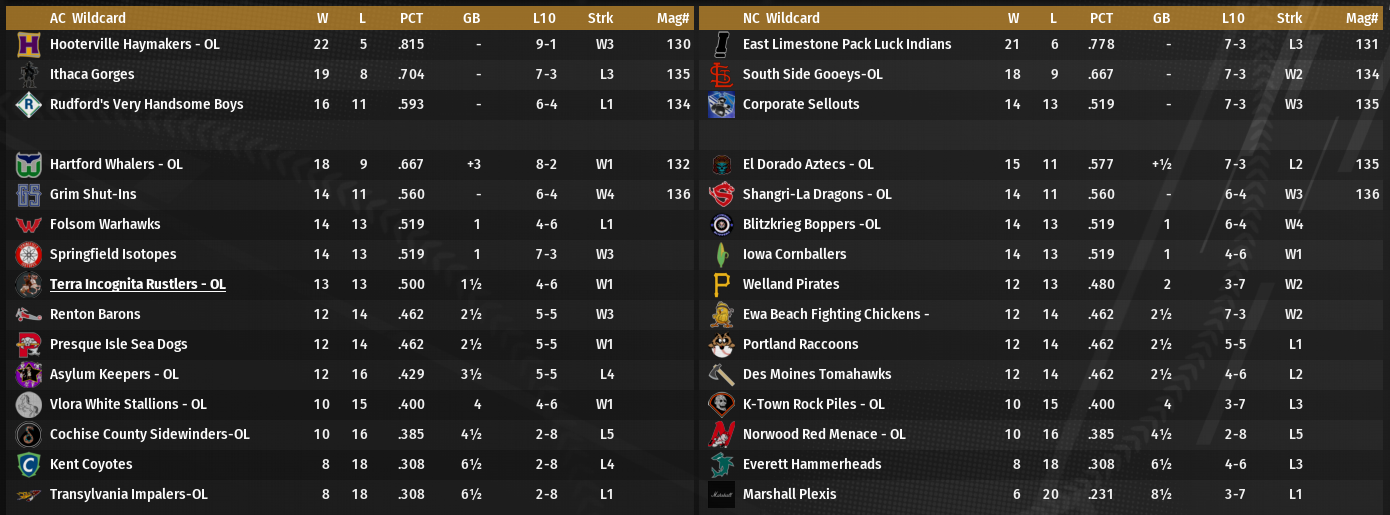Click the South Side Gooeys logo
The image size is (1390, 515).
(721, 75)
